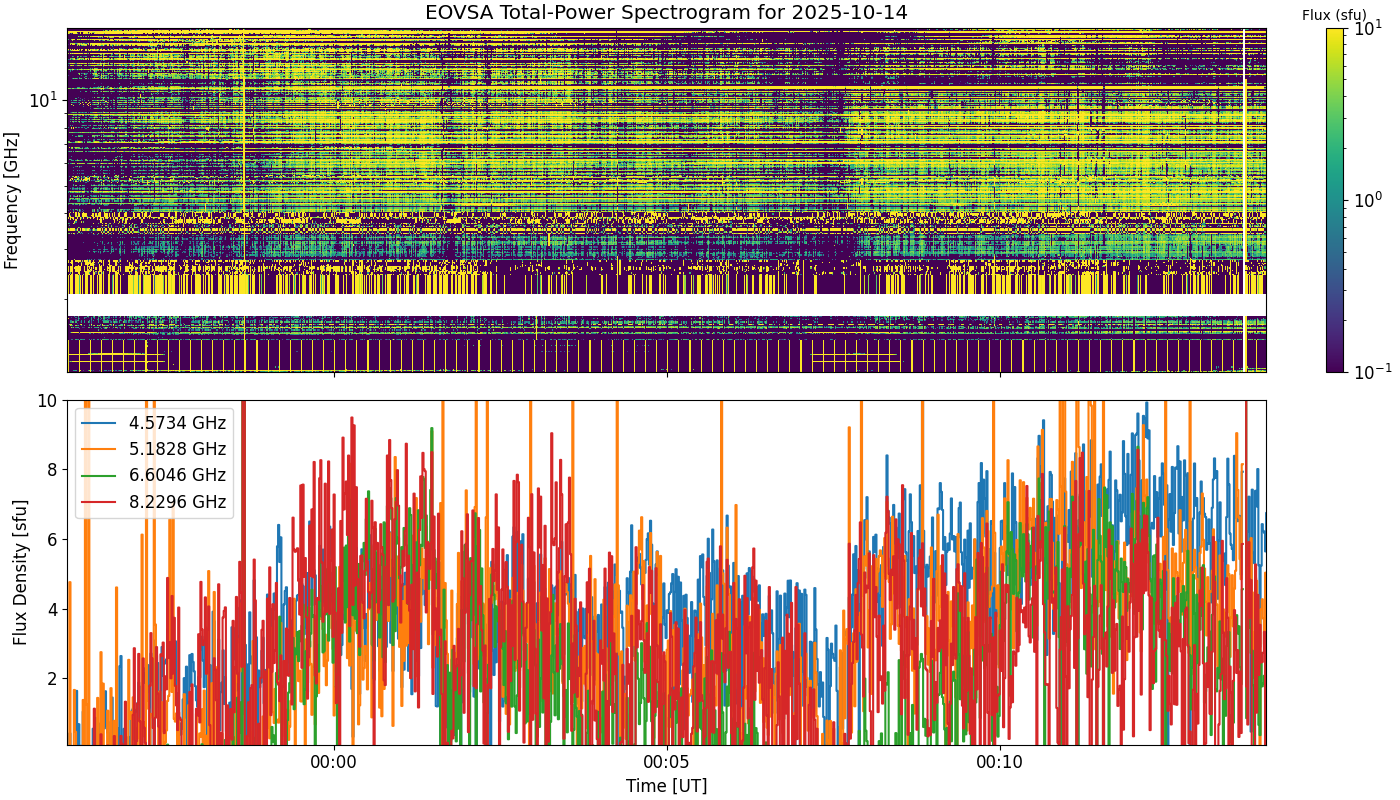Image resolution: width=1400 pixels, height=800 pixels.
Task: Click the Flux Density [sfu] axis label
Action: tap(20, 572)
